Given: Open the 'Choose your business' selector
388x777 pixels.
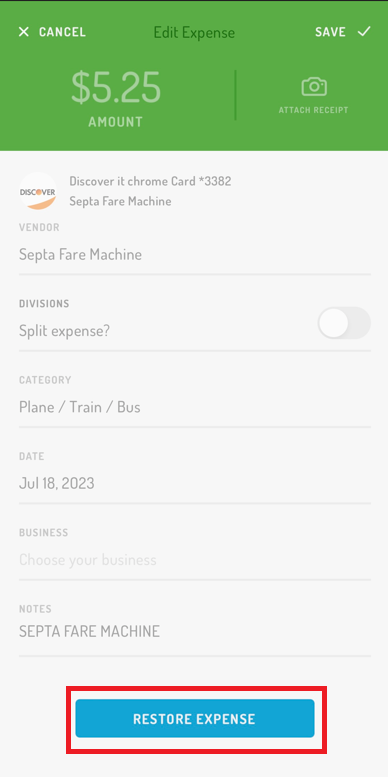Looking at the screenshot, I should [195, 560].
